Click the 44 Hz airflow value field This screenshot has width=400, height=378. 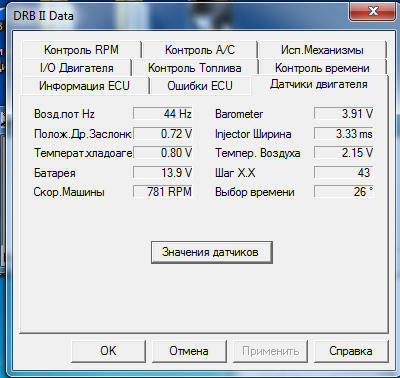click(x=163, y=114)
